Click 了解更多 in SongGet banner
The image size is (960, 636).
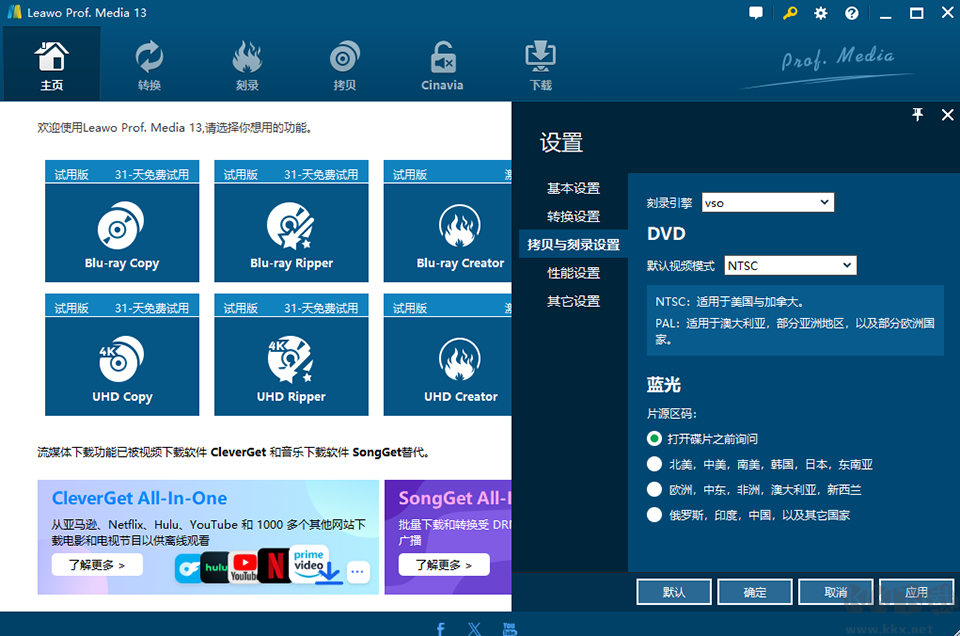coord(444,564)
